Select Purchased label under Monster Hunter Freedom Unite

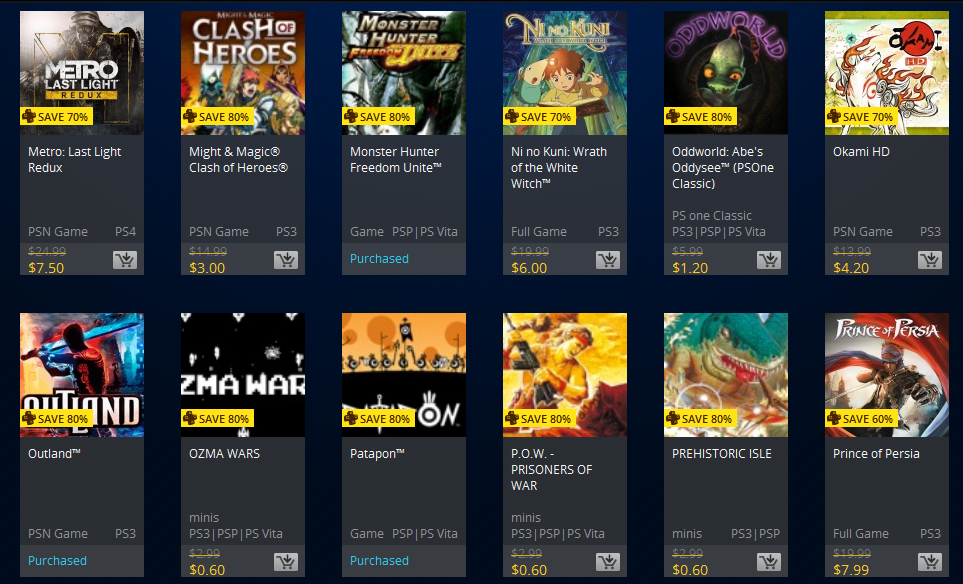pos(379,259)
